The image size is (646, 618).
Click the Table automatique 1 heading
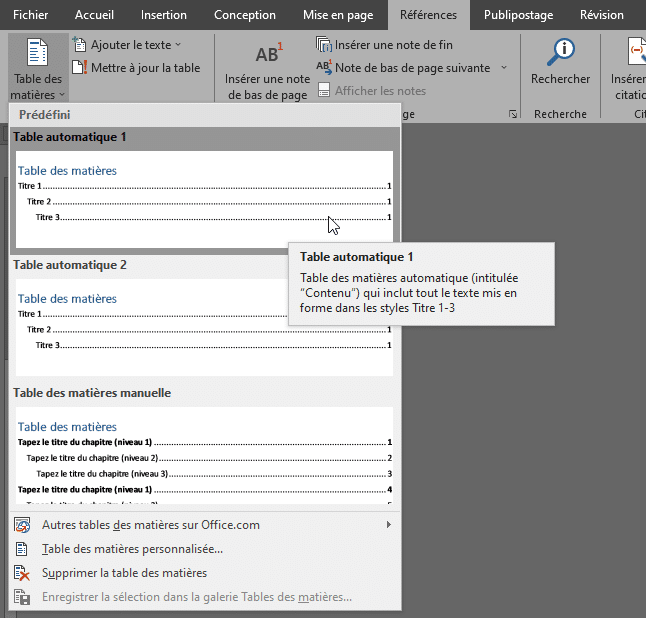69,137
